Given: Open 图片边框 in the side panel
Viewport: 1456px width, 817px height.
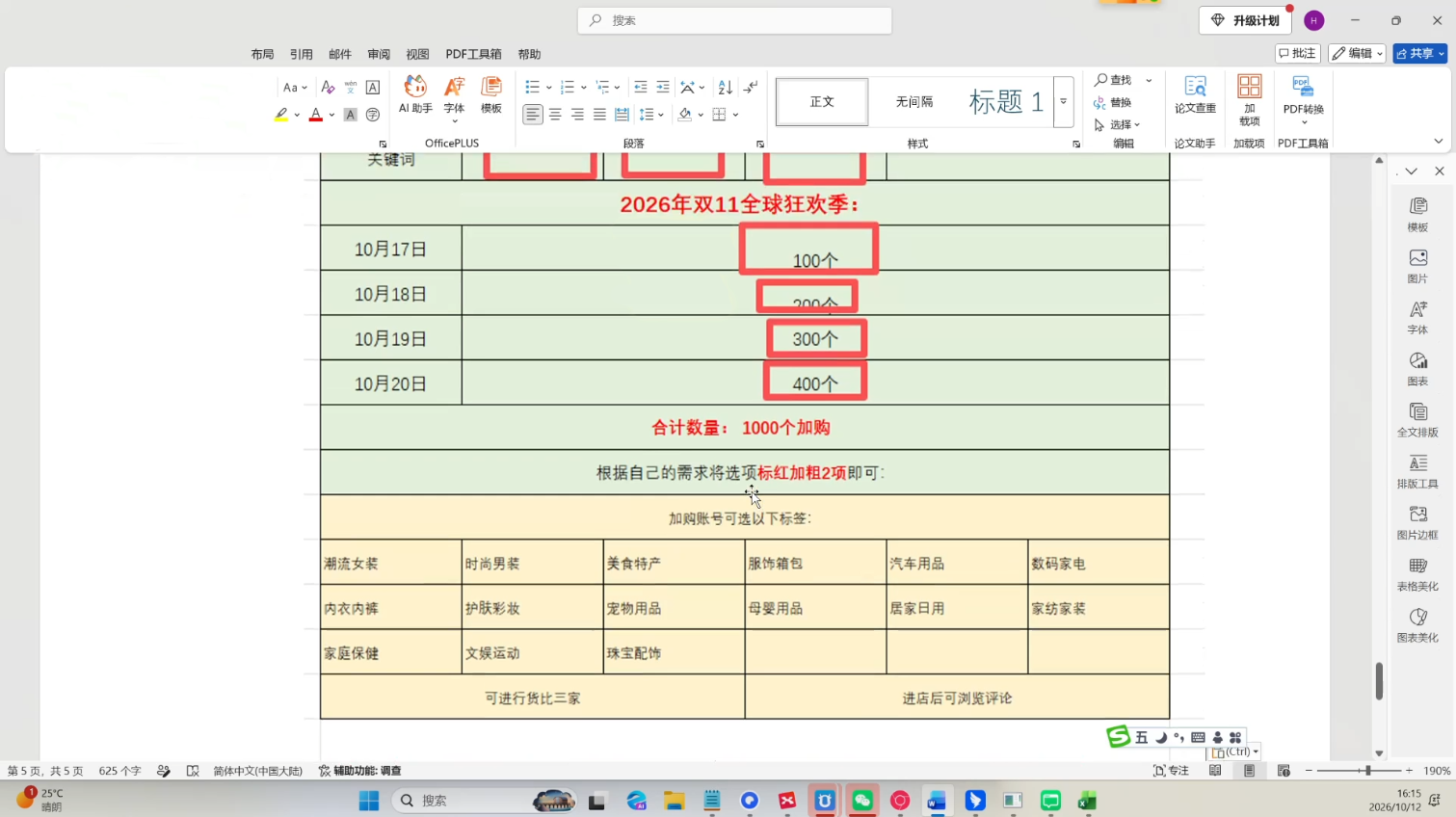Looking at the screenshot, I should [x=1417, y=523].
